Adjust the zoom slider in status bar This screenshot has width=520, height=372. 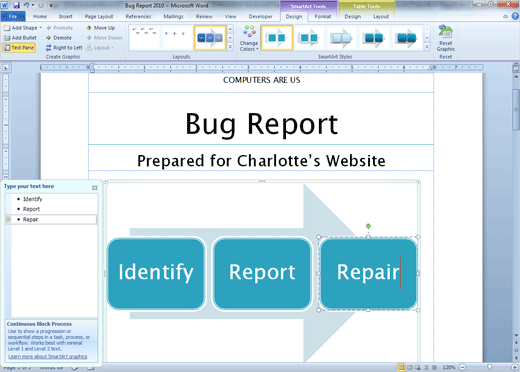(x=489, y=367)
